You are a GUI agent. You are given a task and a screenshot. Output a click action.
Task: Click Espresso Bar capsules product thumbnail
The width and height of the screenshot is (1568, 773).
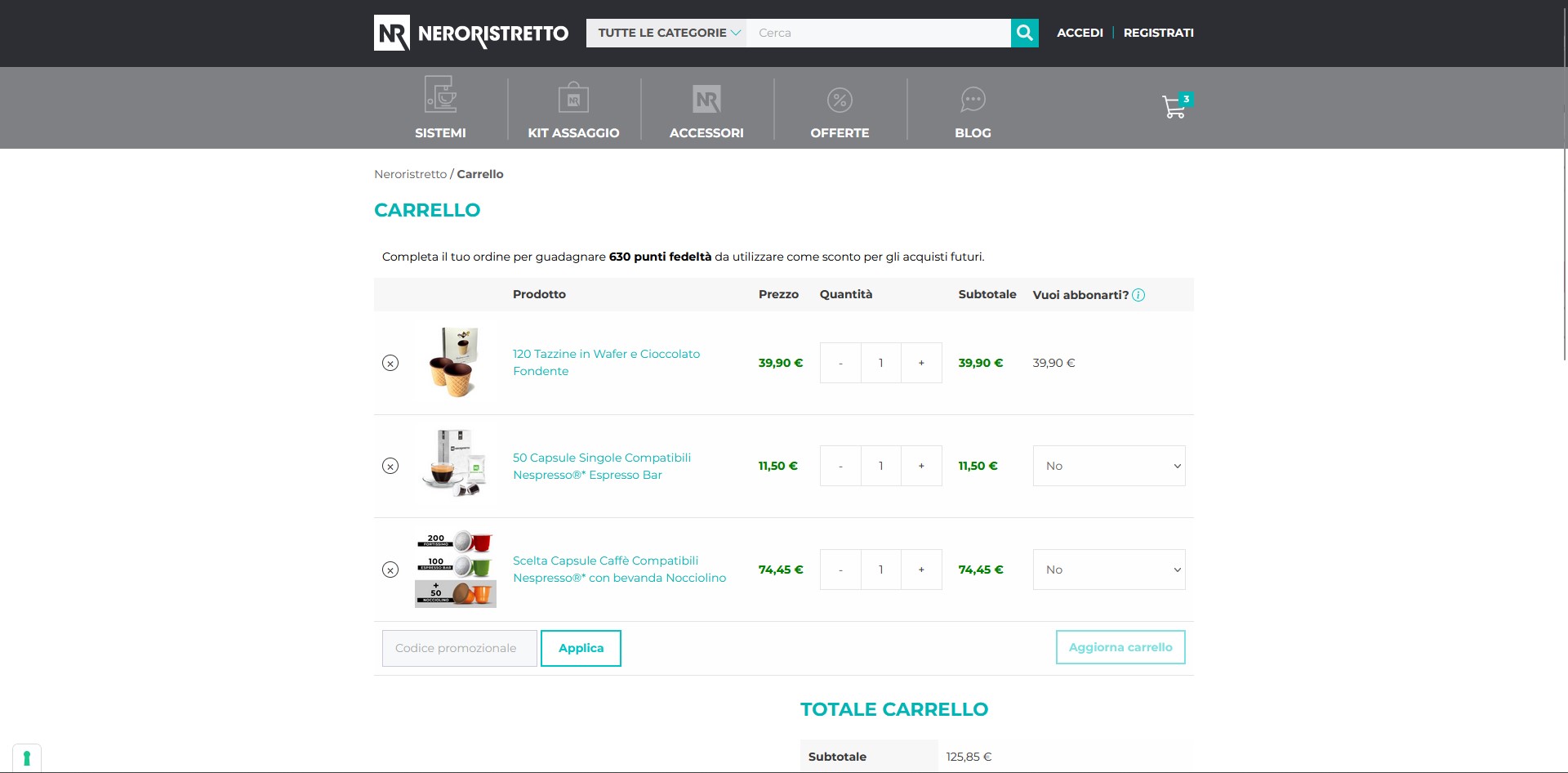click(456, 466)
